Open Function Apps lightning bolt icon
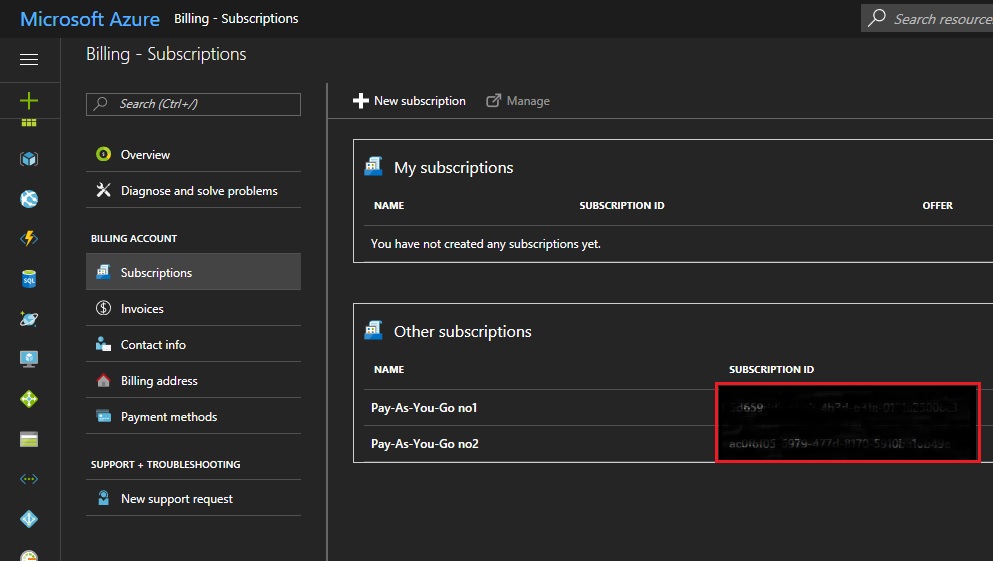This screenshot has height=561, width=993. [29, 239]
